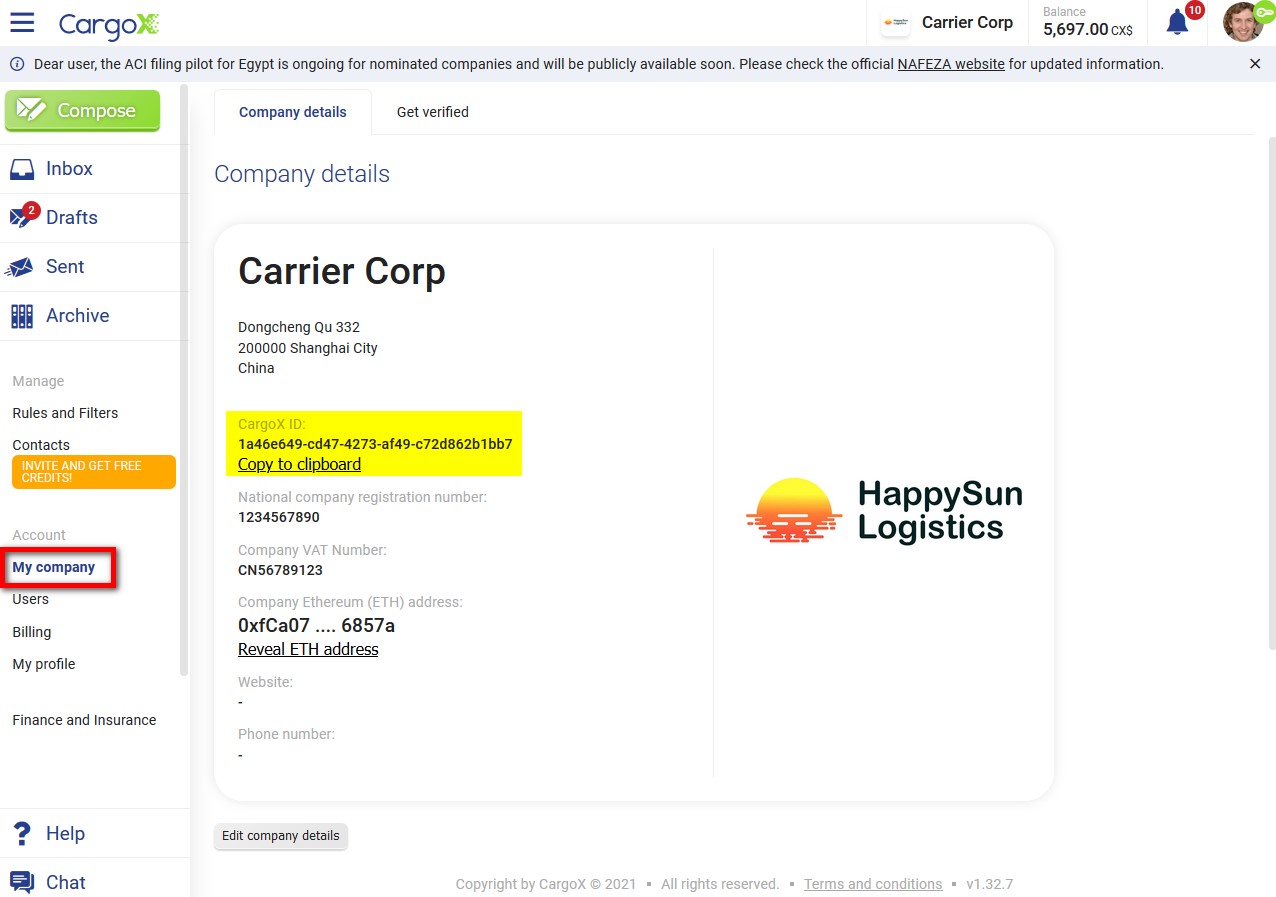Click the green key badge icon

click(x=1263, y=14)
